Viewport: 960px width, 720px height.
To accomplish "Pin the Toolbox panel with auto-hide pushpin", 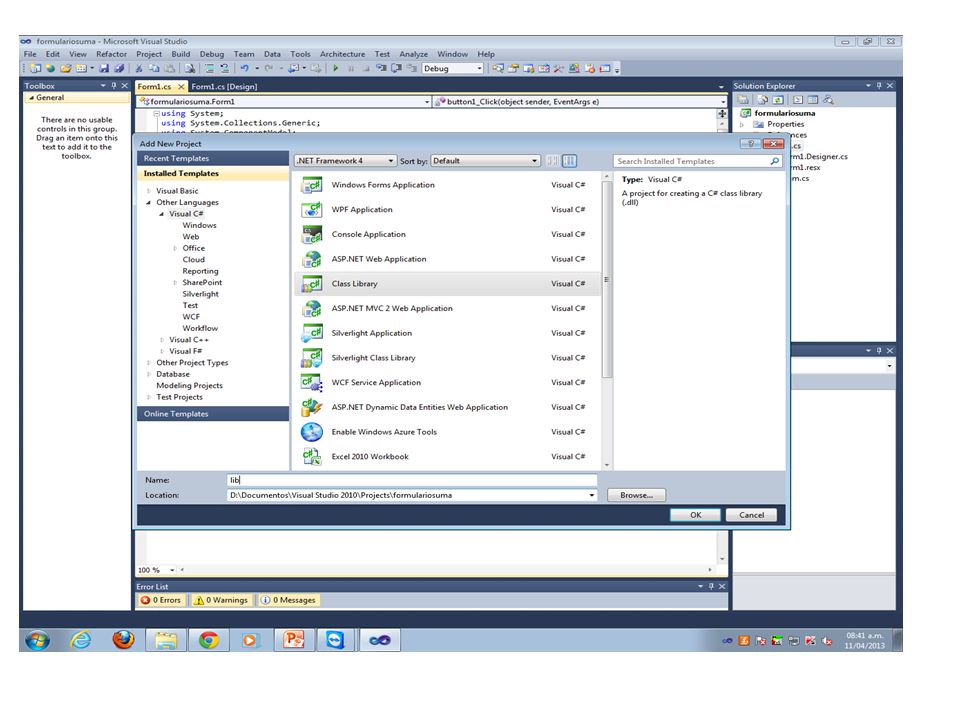I will tap(114, 86).
